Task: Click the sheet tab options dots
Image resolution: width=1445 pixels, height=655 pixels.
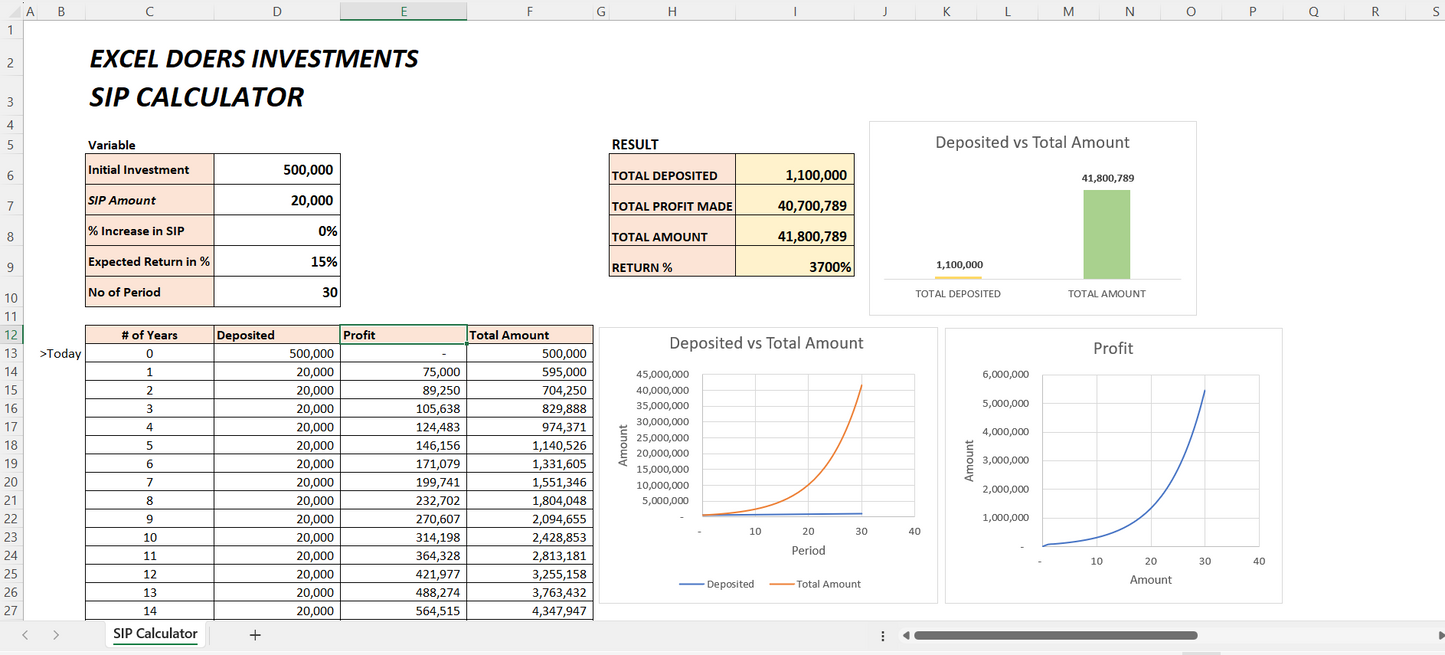Action: click(882, 636)
